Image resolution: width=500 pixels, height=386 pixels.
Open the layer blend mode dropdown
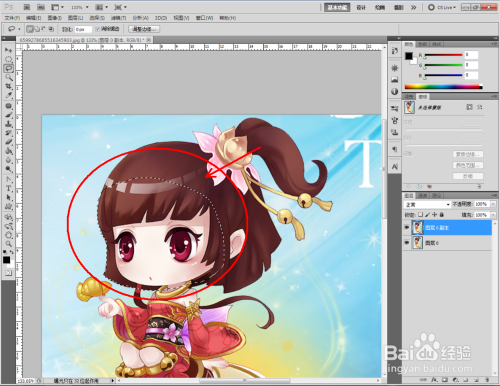[427, 204]
